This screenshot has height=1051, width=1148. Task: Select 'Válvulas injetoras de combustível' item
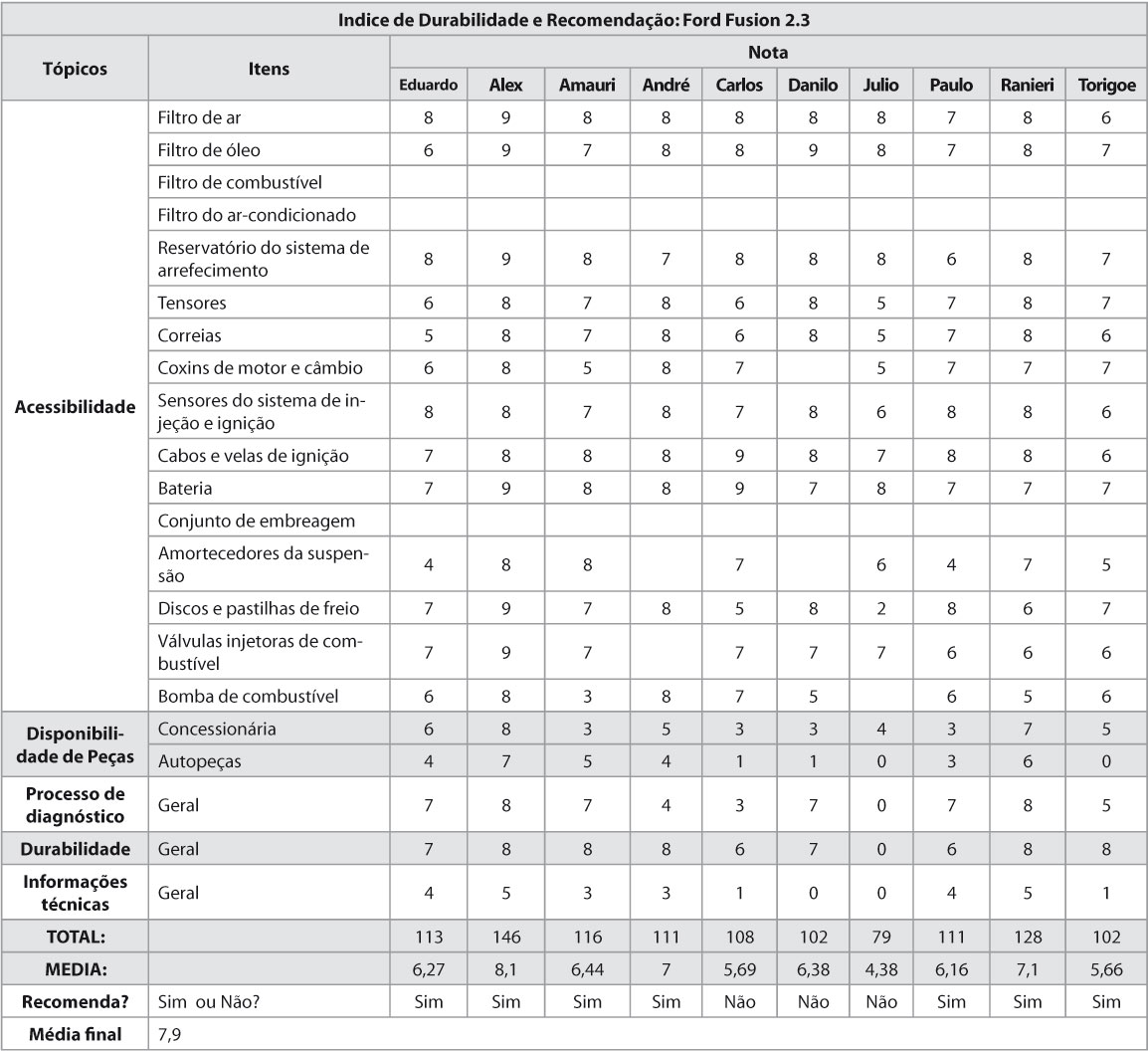pos(260,652)
